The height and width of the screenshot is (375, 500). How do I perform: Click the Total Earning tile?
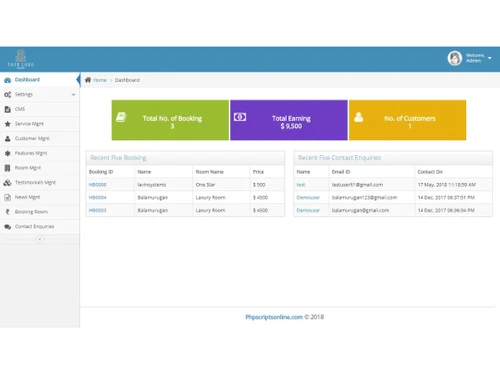(289, 120)
